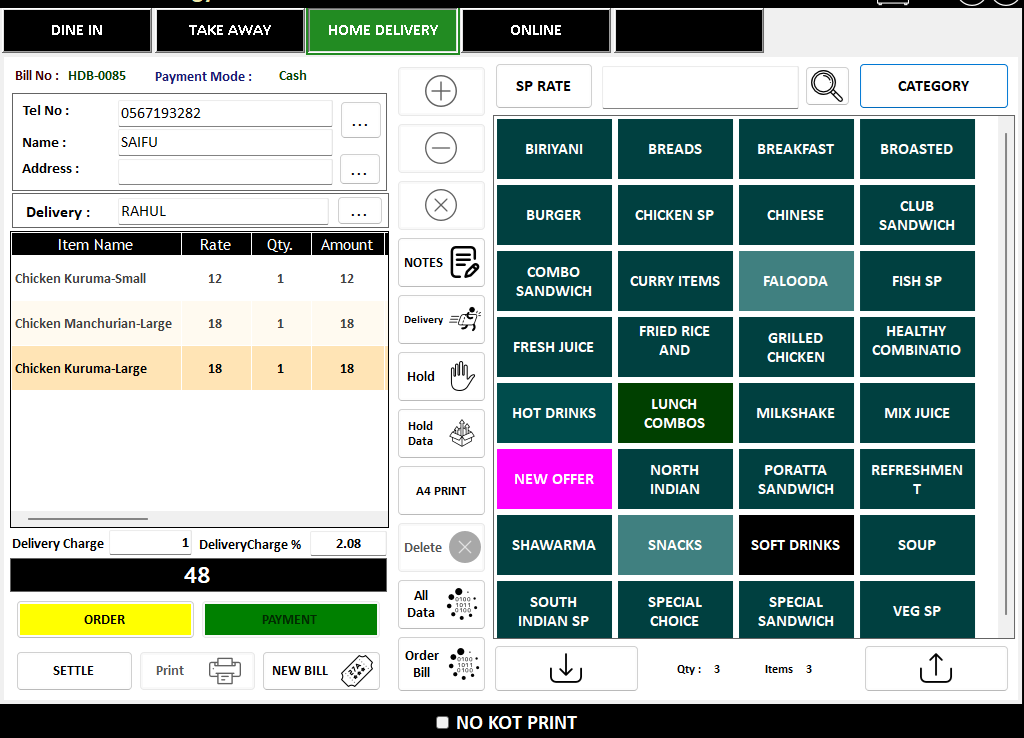Screen dimensions: 1024x738
Task: Click the plus icon to increase quantity
Action: point(441,91)
